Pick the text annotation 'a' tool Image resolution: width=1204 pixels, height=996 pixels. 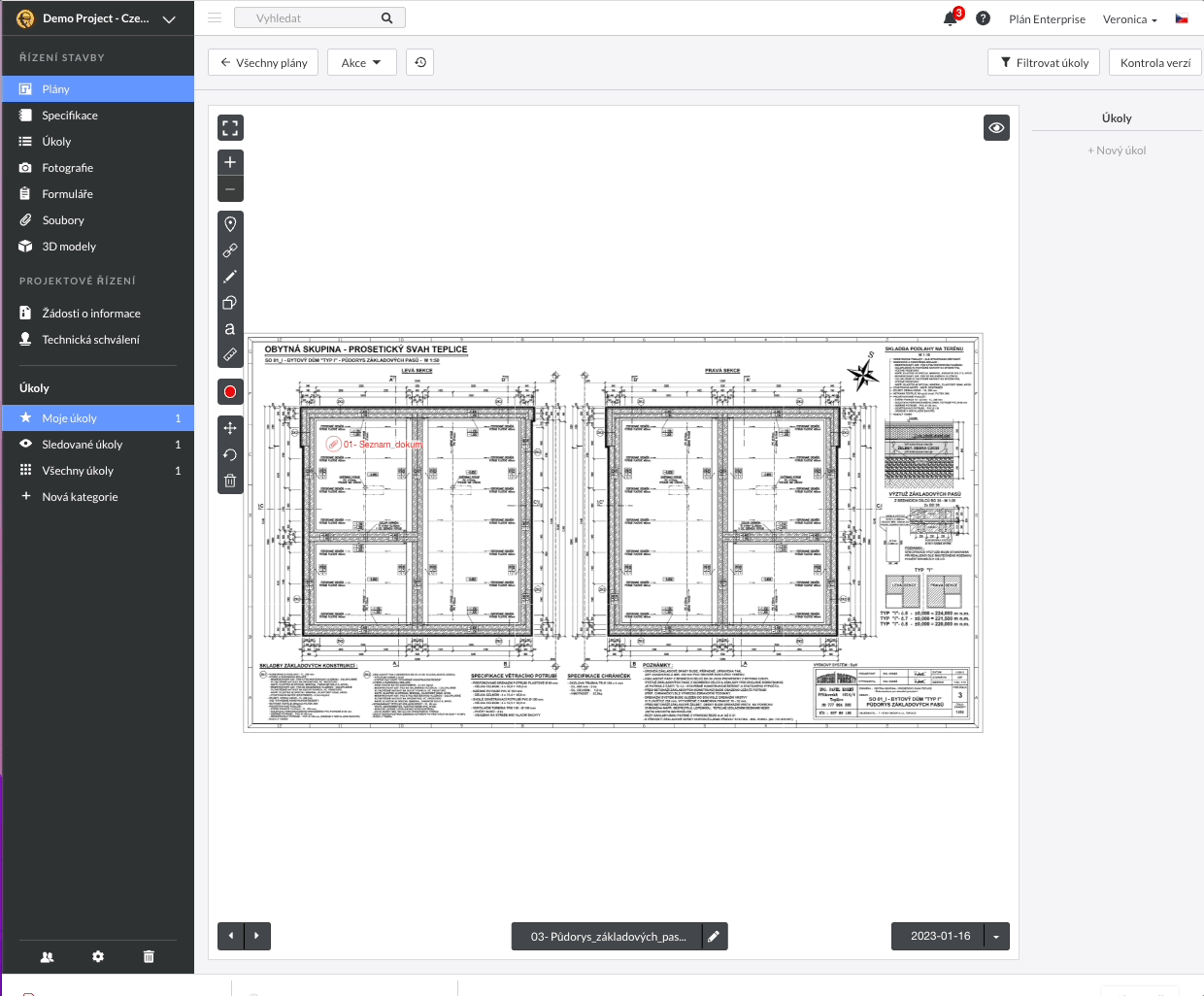point(230,329)
